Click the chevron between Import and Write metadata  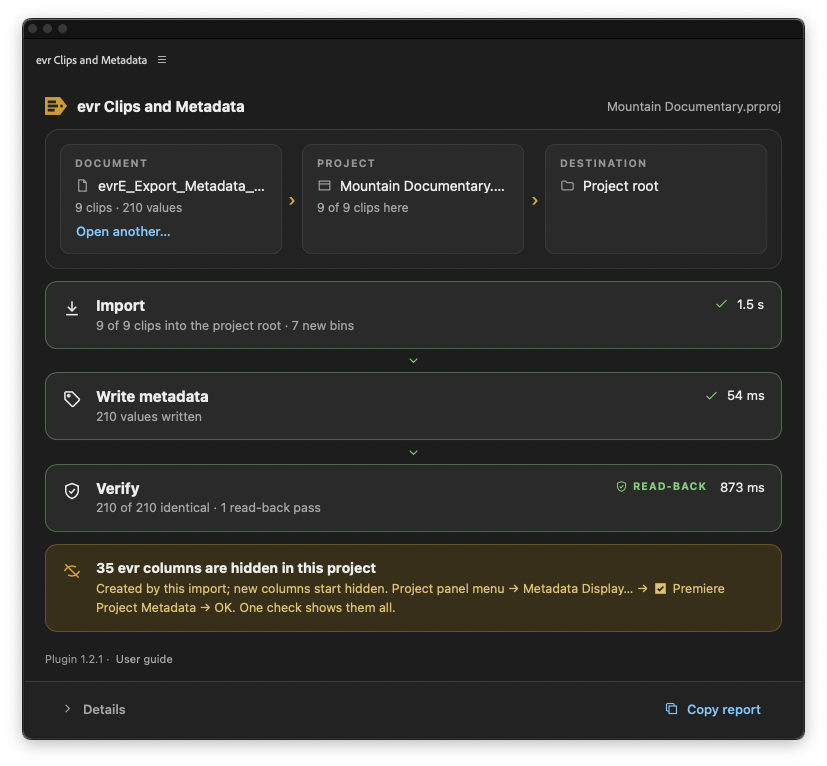[x=414, y=360]
